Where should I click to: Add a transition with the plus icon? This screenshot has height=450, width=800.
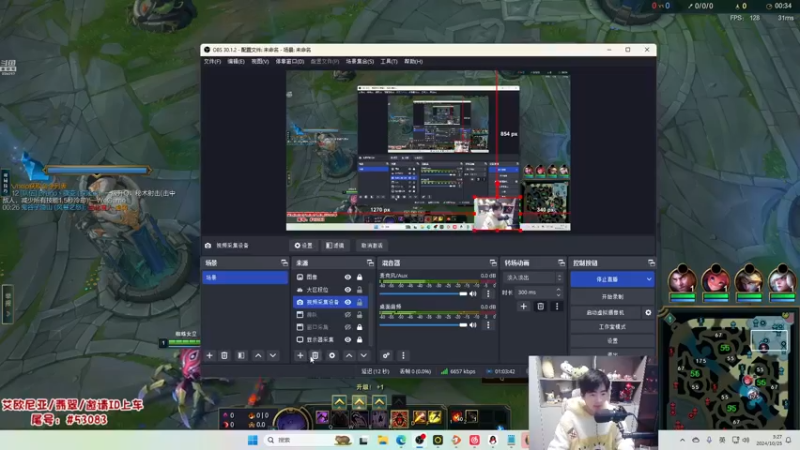[523, 306]
